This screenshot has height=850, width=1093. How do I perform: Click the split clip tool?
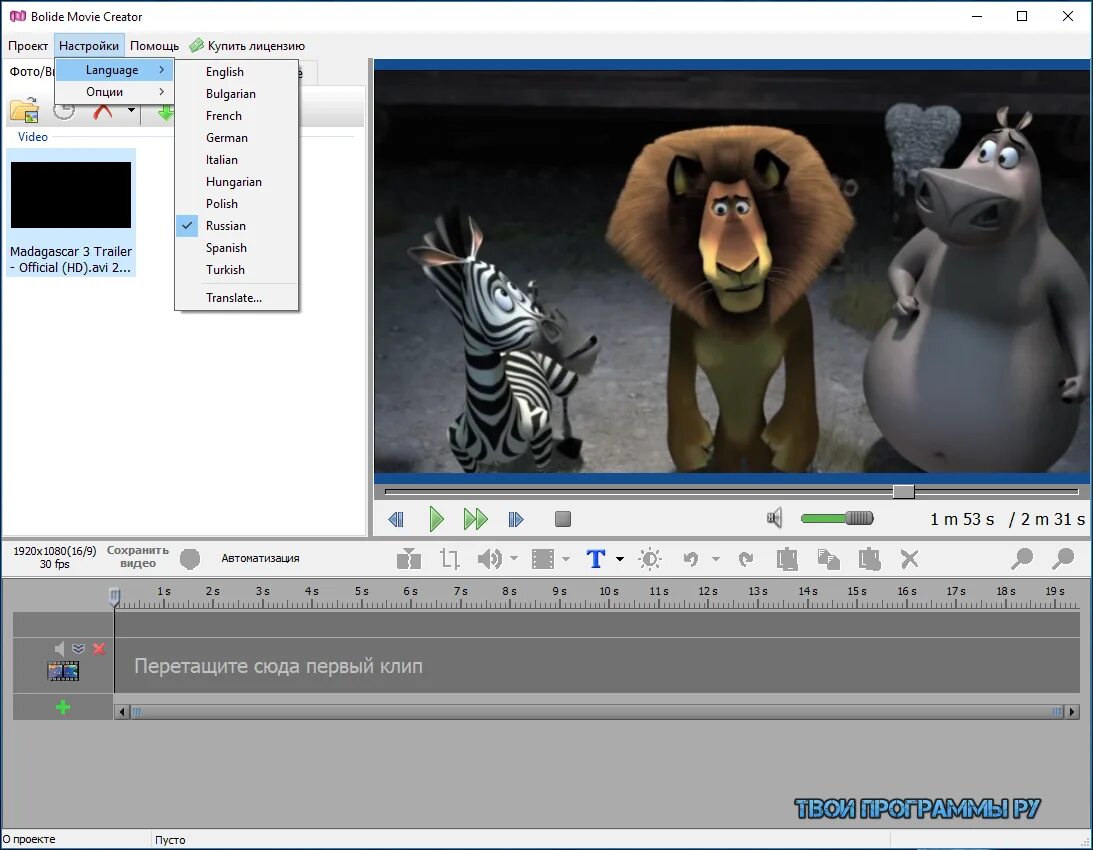(x=408, y=559)
